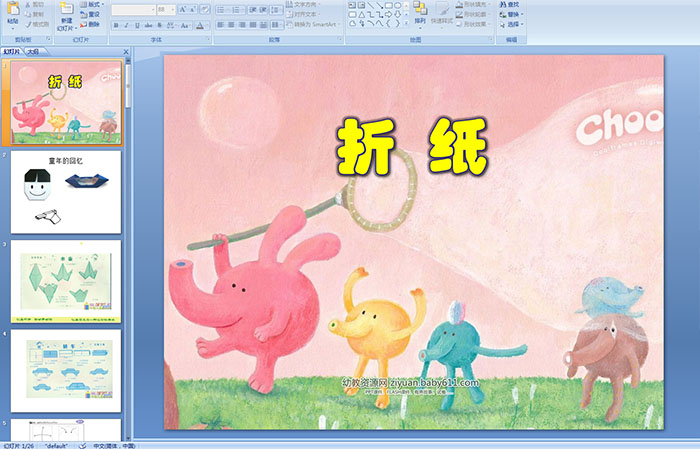Viewport: 700px width, 449px height.
Task: Click the Decrease Indent icon
Action: [253, 9]
